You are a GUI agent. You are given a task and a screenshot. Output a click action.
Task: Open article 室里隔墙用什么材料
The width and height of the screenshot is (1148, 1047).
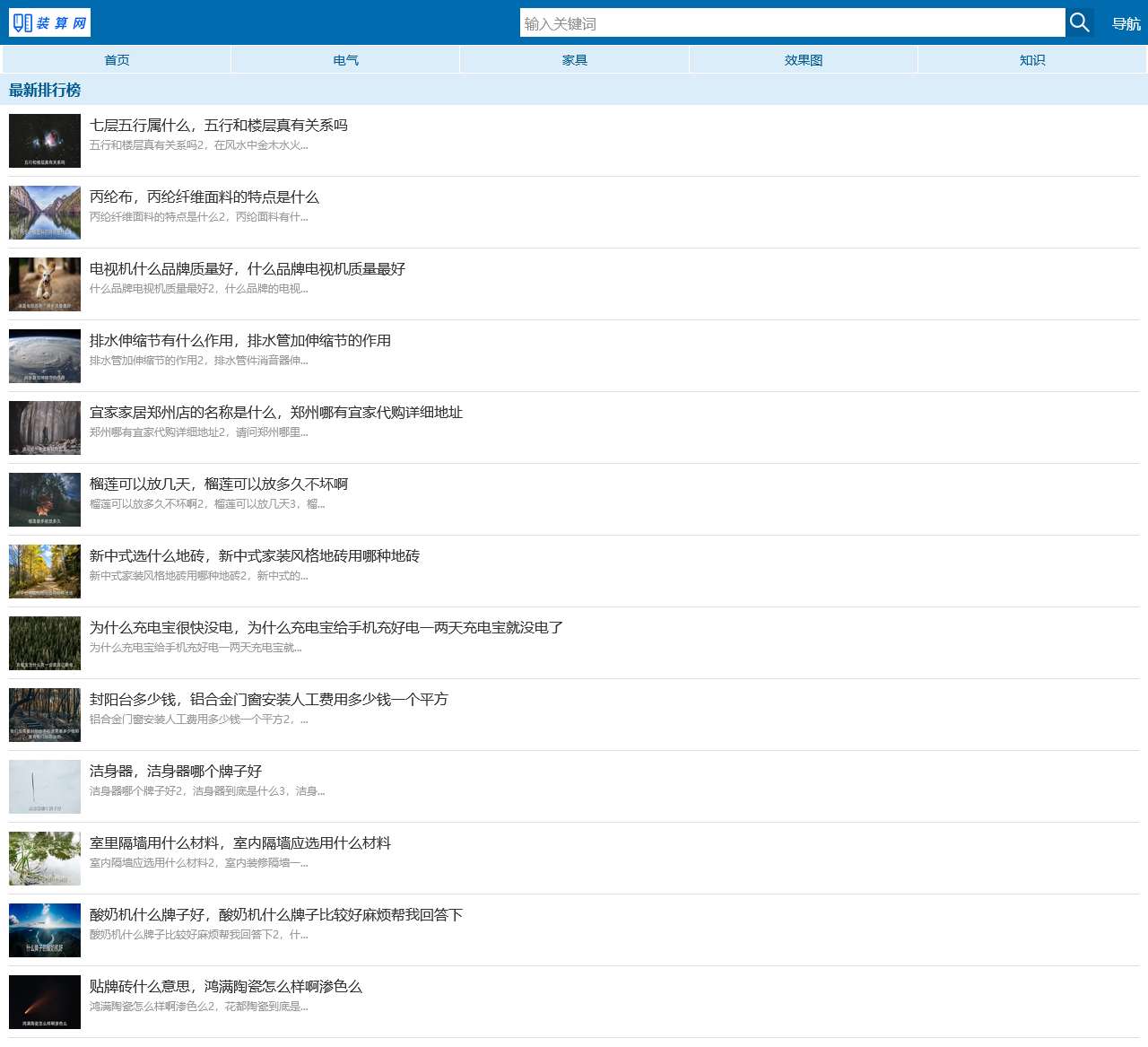click(239, 842)
